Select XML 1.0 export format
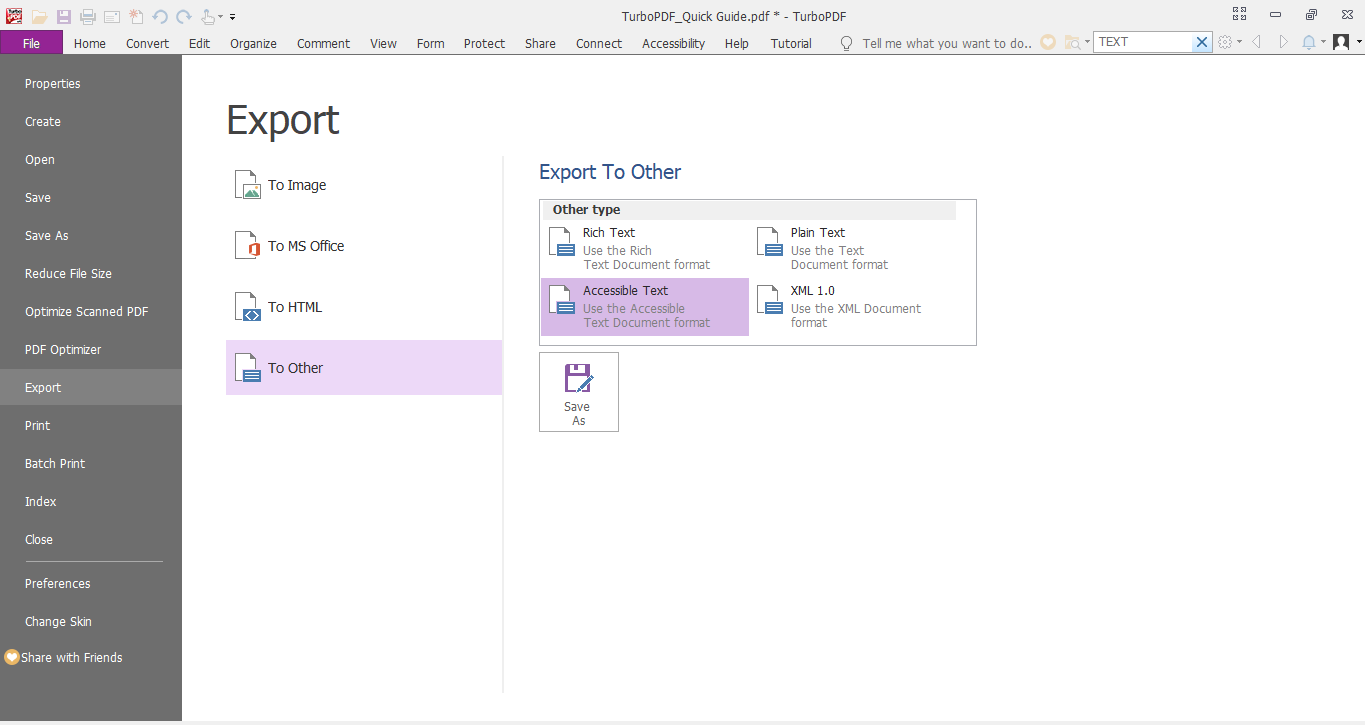This screenshot has width=1365, height=725. [x=852, y=307]
